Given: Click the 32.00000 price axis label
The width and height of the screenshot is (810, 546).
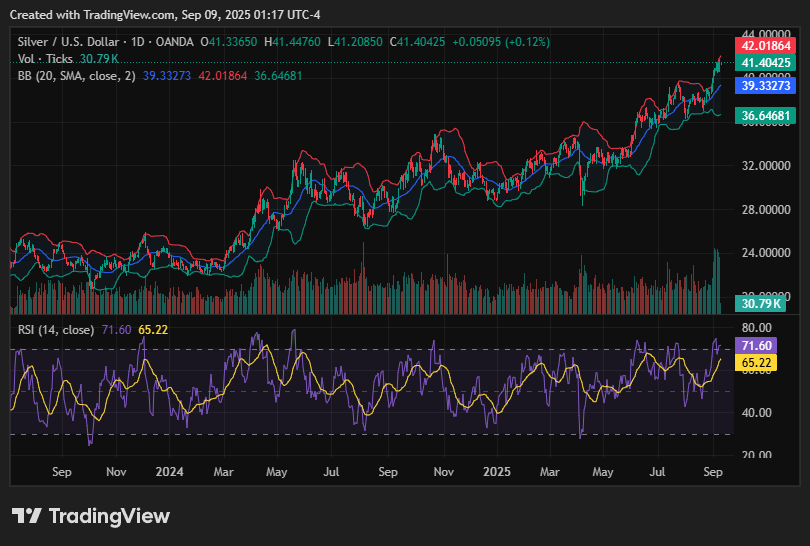Looking at the screenshot, I should (766, 166).
